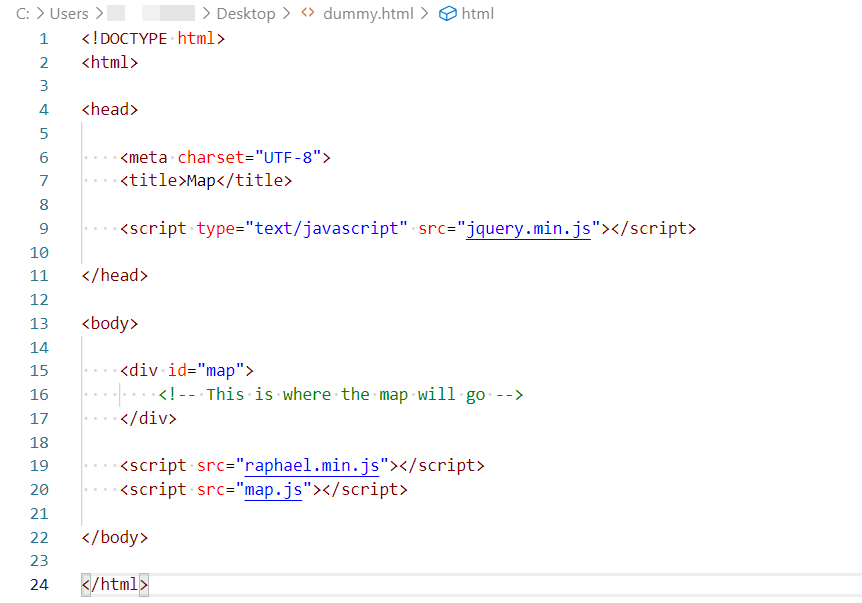This screenshot has height=603, width=862.
Task: Click the 'dummy.html' breadcrumb file
Action: (x=368, y=13)
